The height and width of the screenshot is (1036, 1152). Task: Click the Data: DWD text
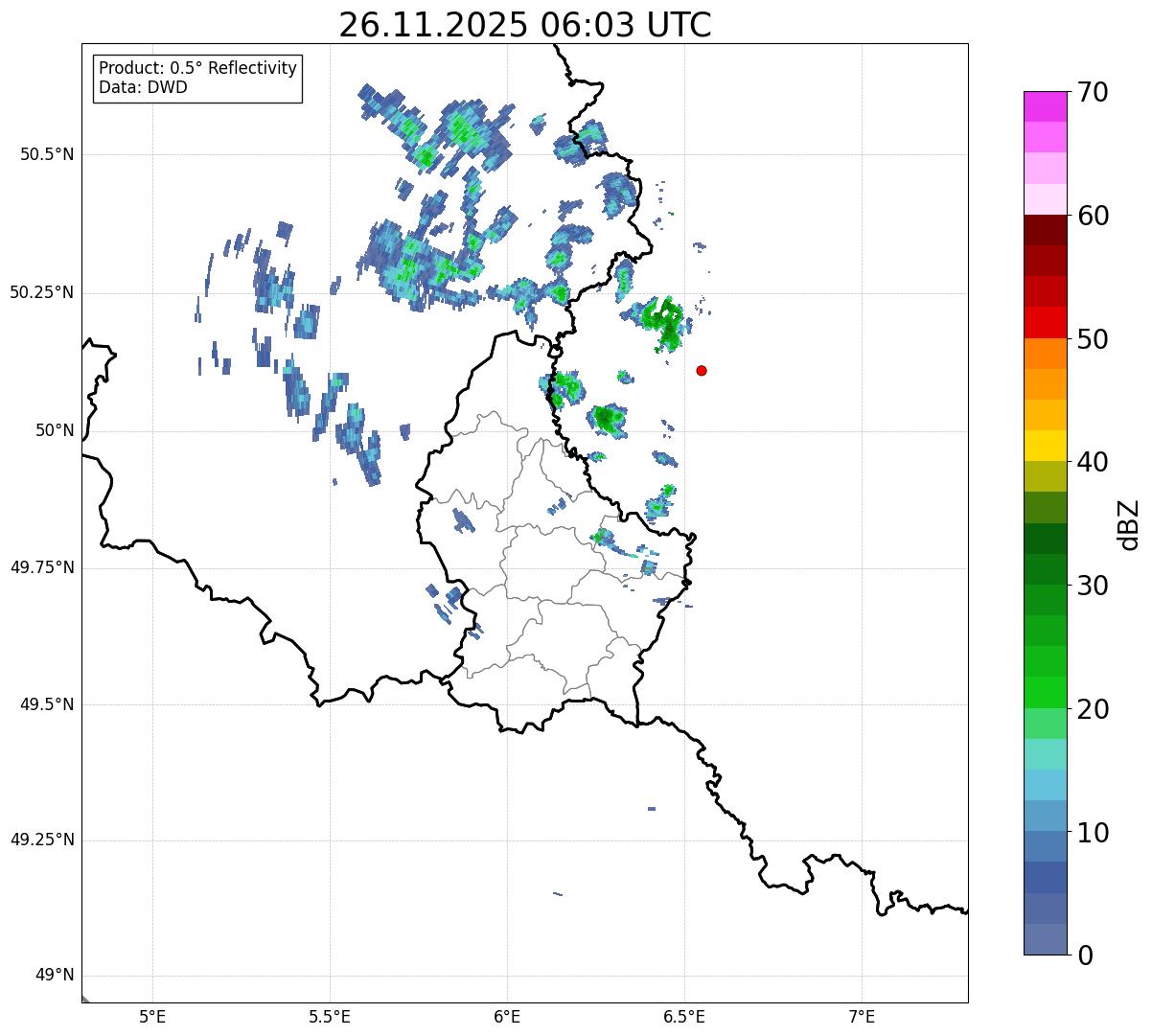[143, 87]
